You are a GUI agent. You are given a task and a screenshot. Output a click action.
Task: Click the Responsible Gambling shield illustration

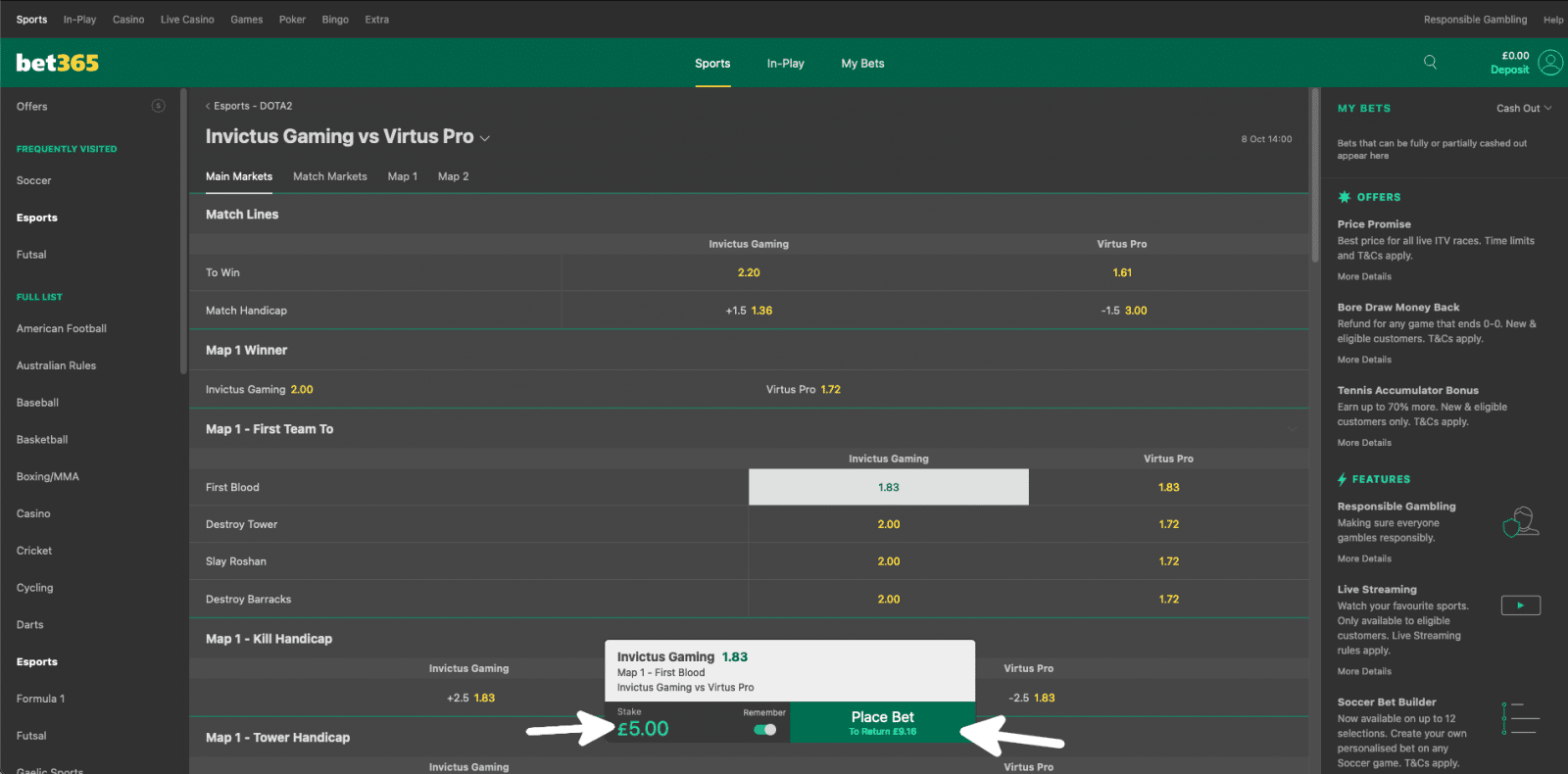1520,521
